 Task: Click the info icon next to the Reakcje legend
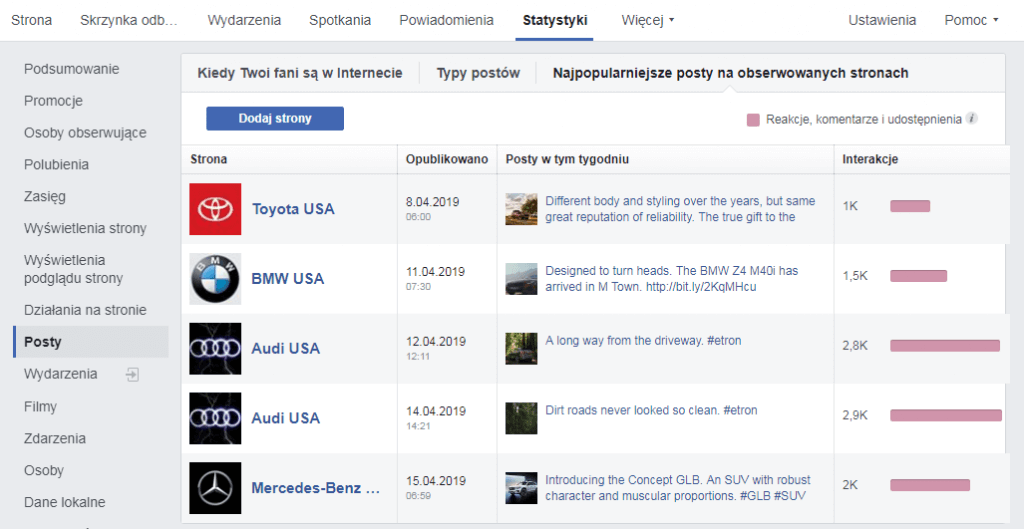tap(972, 119)
